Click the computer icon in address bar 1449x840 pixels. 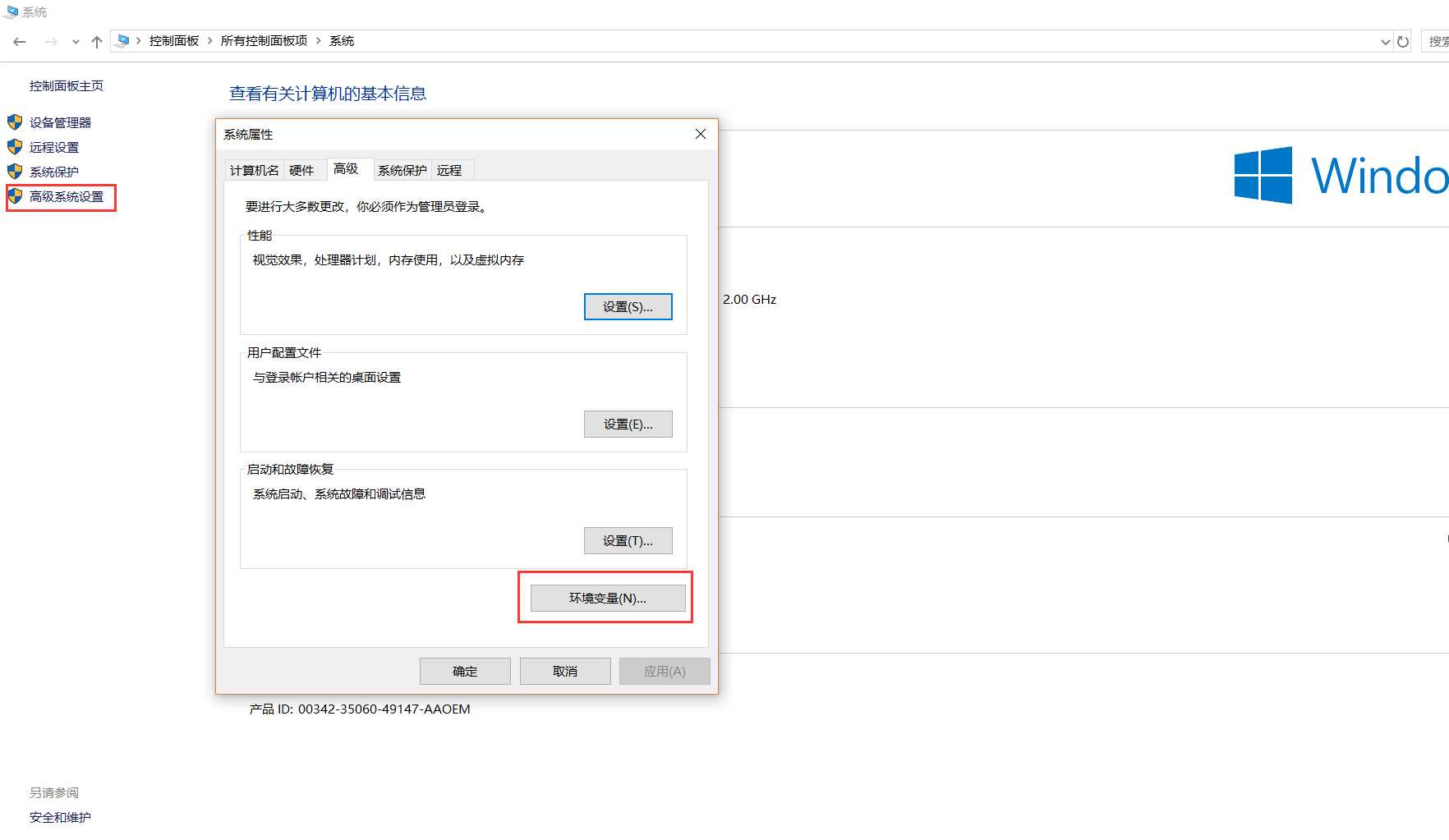click(123, 40)
